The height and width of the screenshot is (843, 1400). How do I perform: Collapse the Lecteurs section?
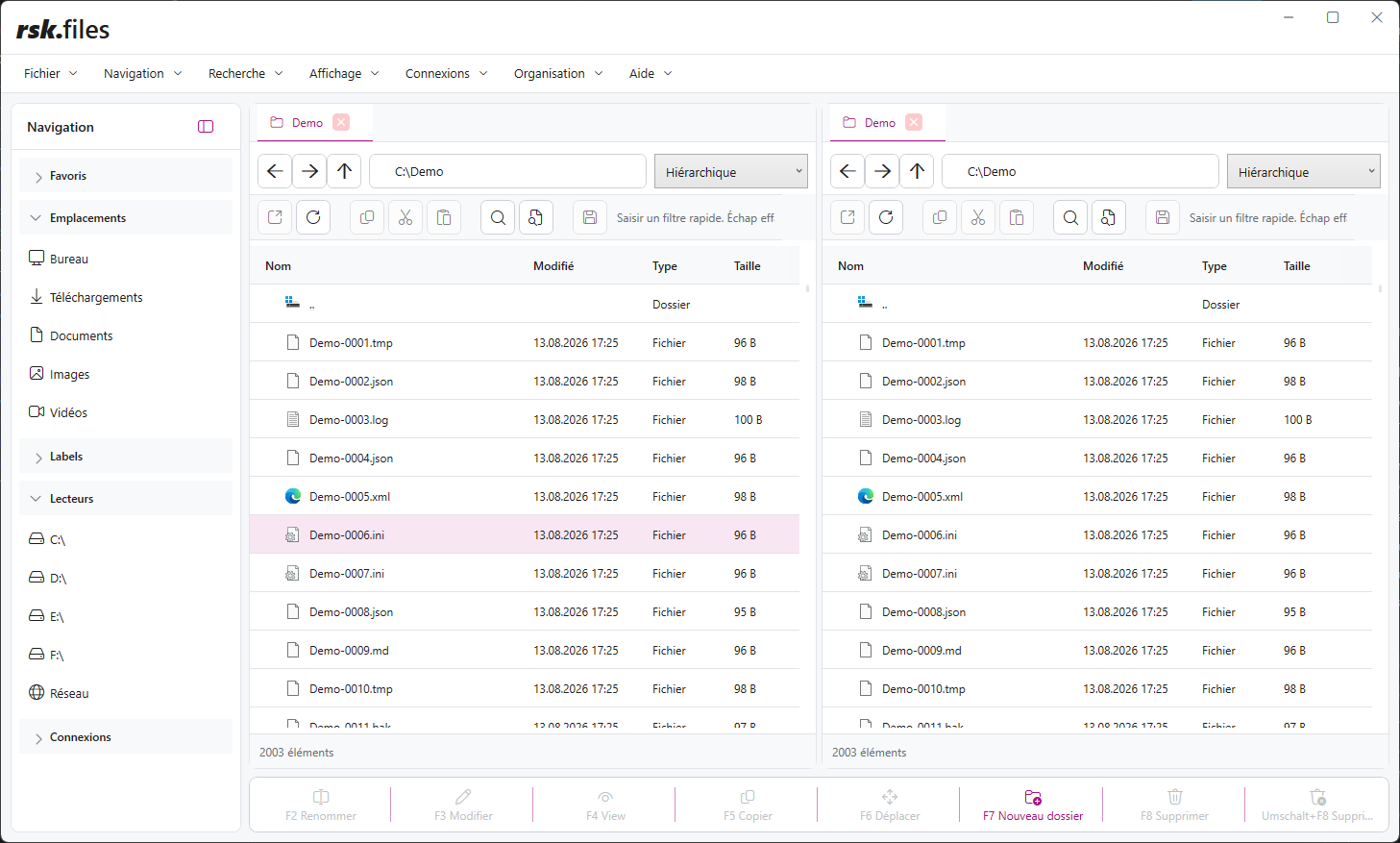[x=126, y=499]
